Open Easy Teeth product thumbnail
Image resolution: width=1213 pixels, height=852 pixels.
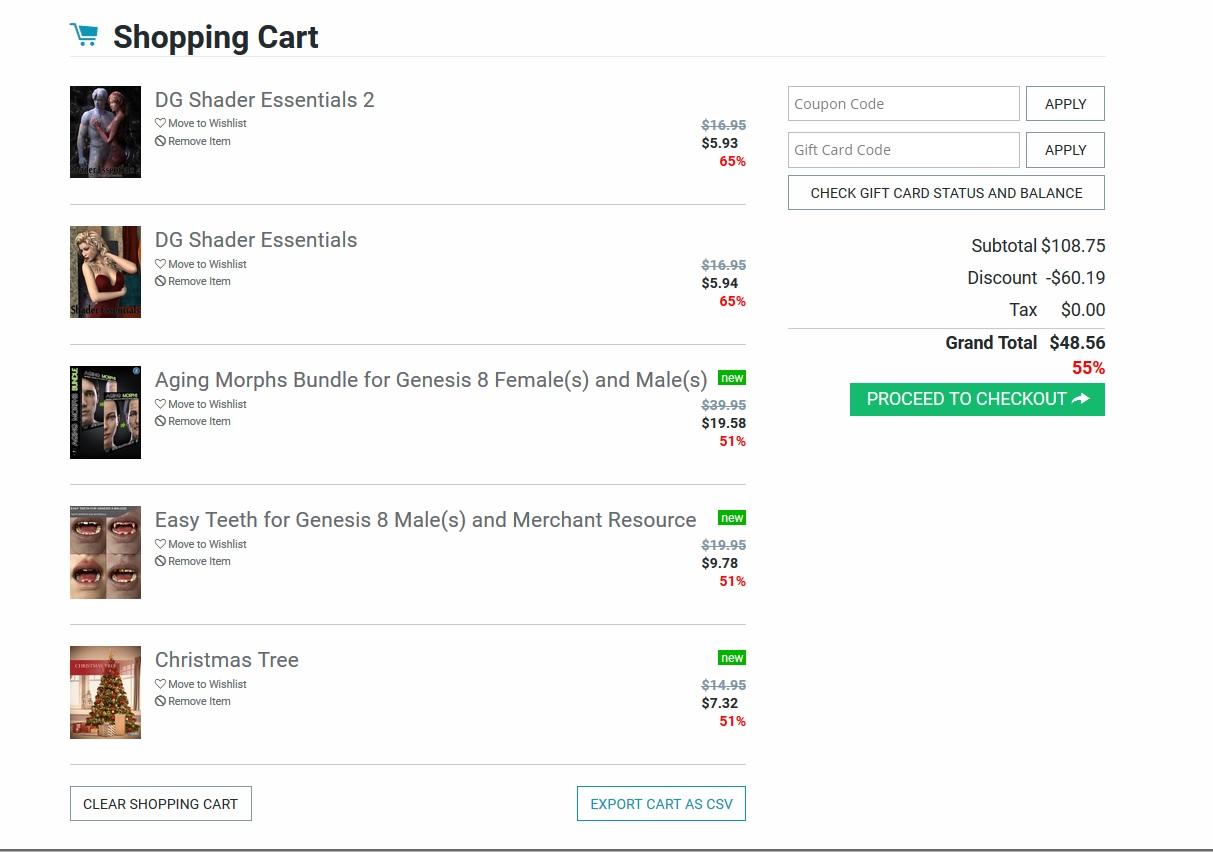105,552
